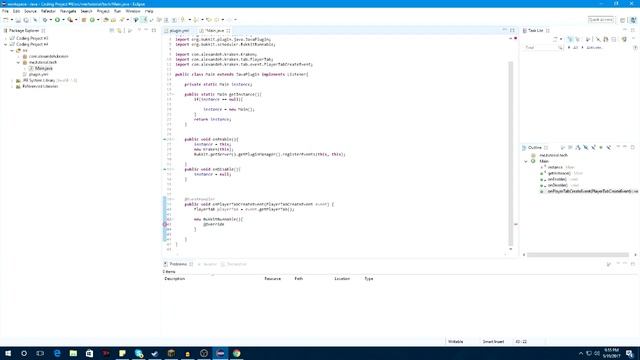Click the New file toolbar icon
The height and width of the screenshot is (360, 640).
pos(6,20)
